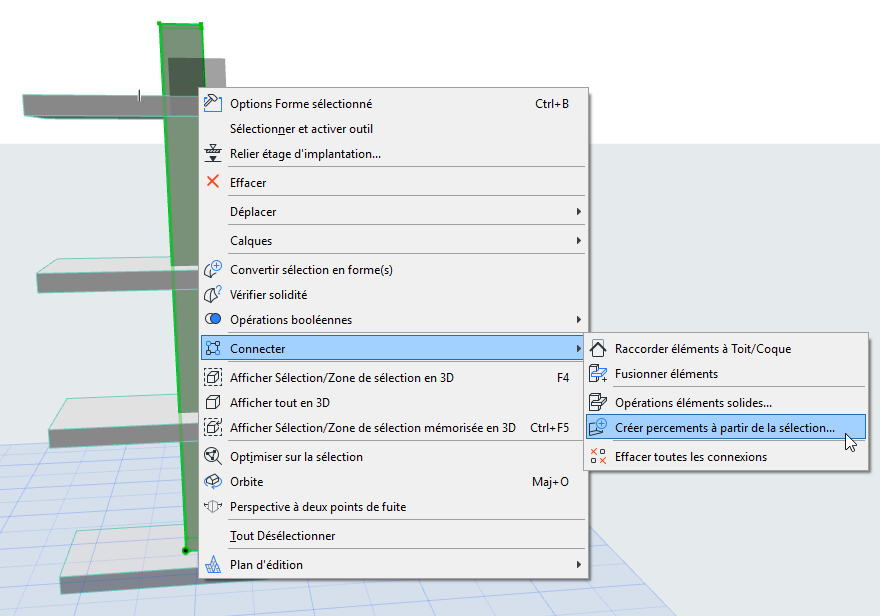Choose Afficher tout en 3D
Image resolution: width=880 pixels, height=616 pixels.
[394, 402]
